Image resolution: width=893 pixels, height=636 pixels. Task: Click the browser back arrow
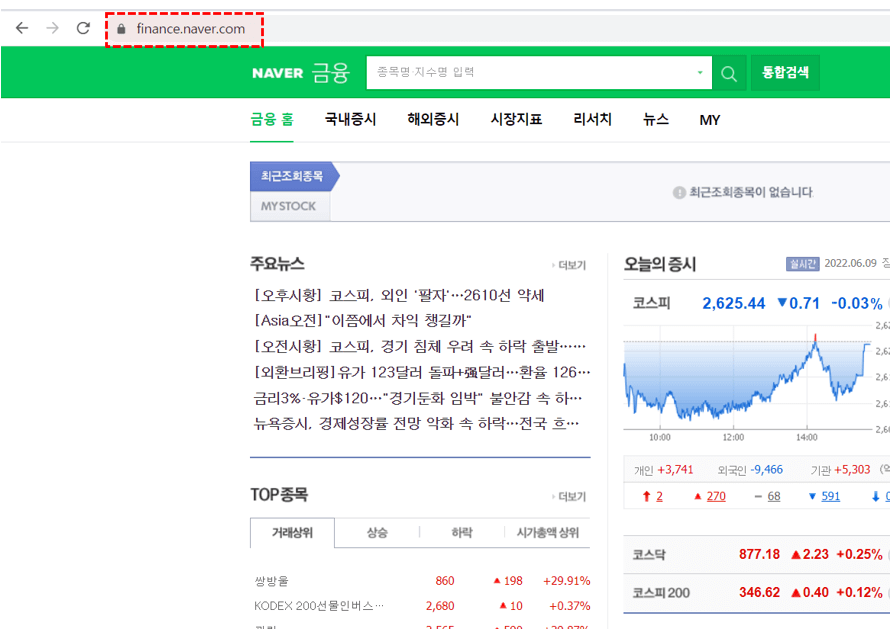(22, 28)
